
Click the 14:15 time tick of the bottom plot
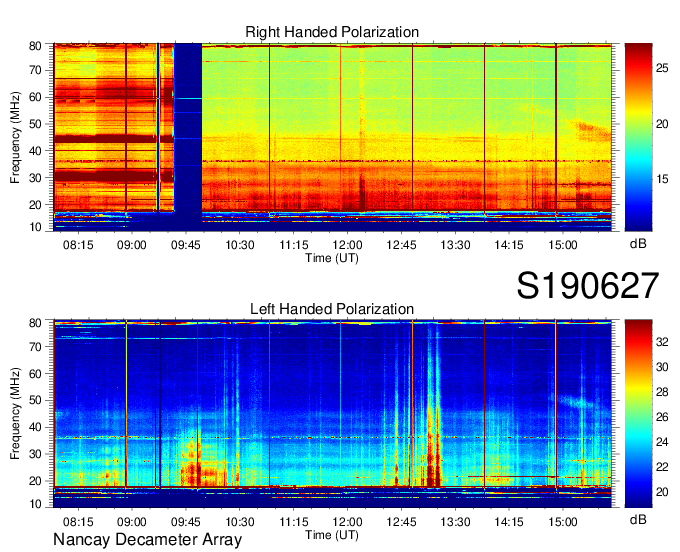[x=509, y=522]
